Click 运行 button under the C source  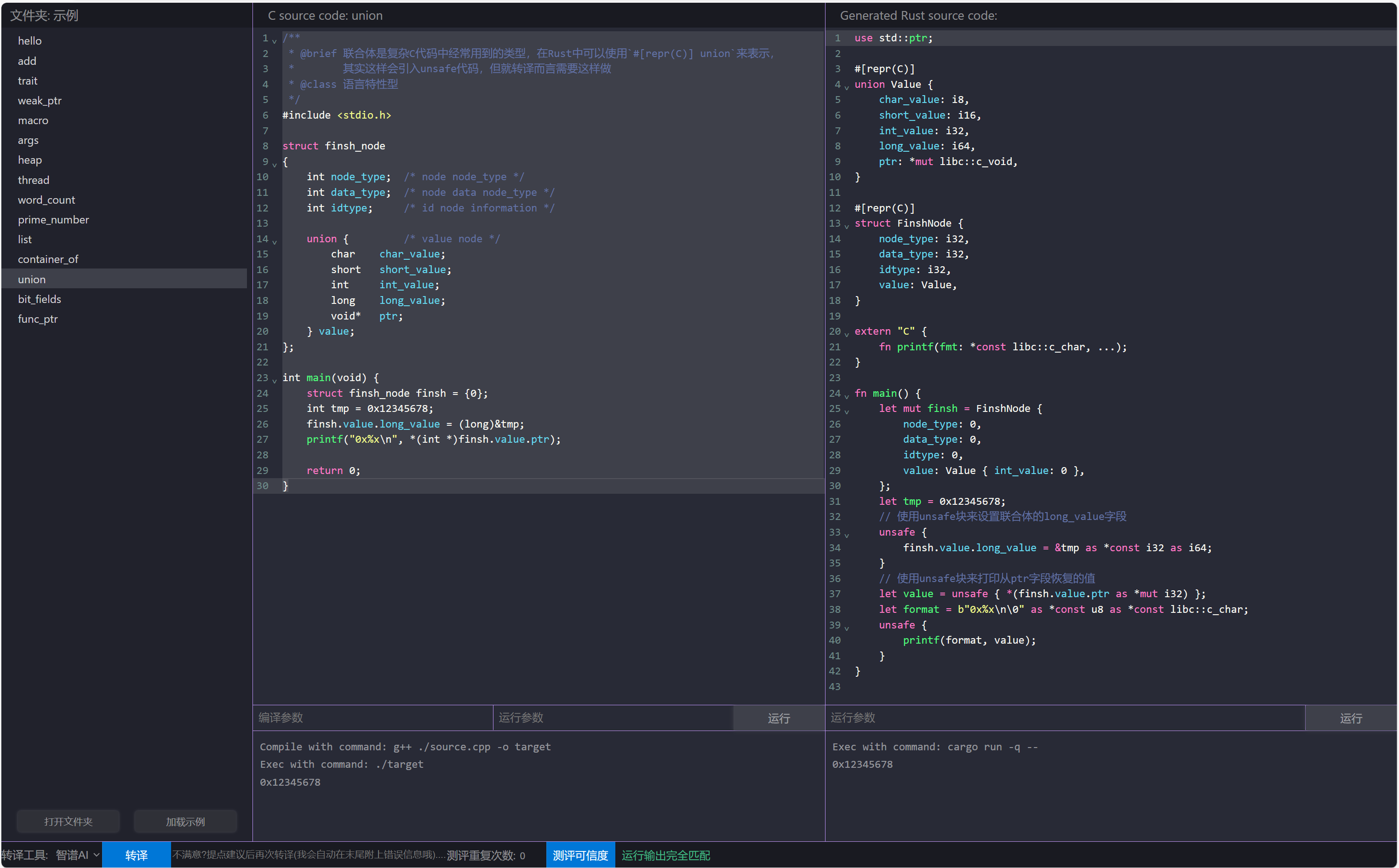[779, 718]
